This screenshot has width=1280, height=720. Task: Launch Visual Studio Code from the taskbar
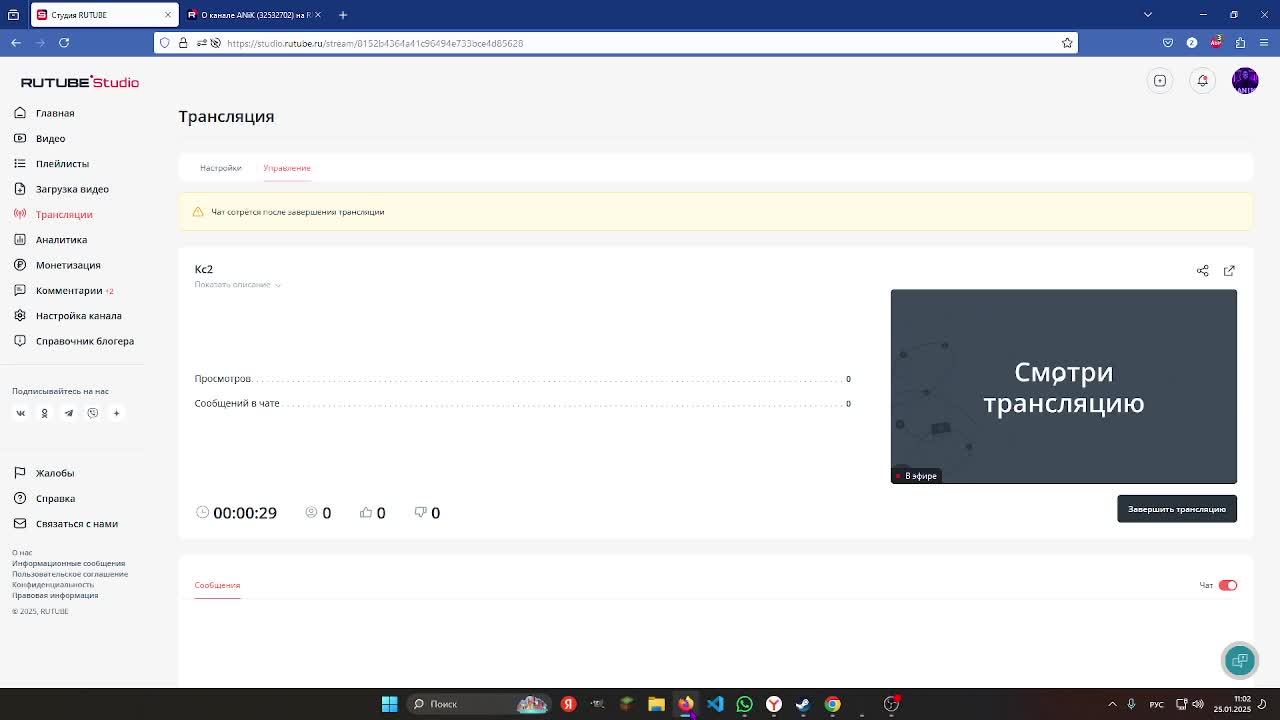click(x=715, y=704)
